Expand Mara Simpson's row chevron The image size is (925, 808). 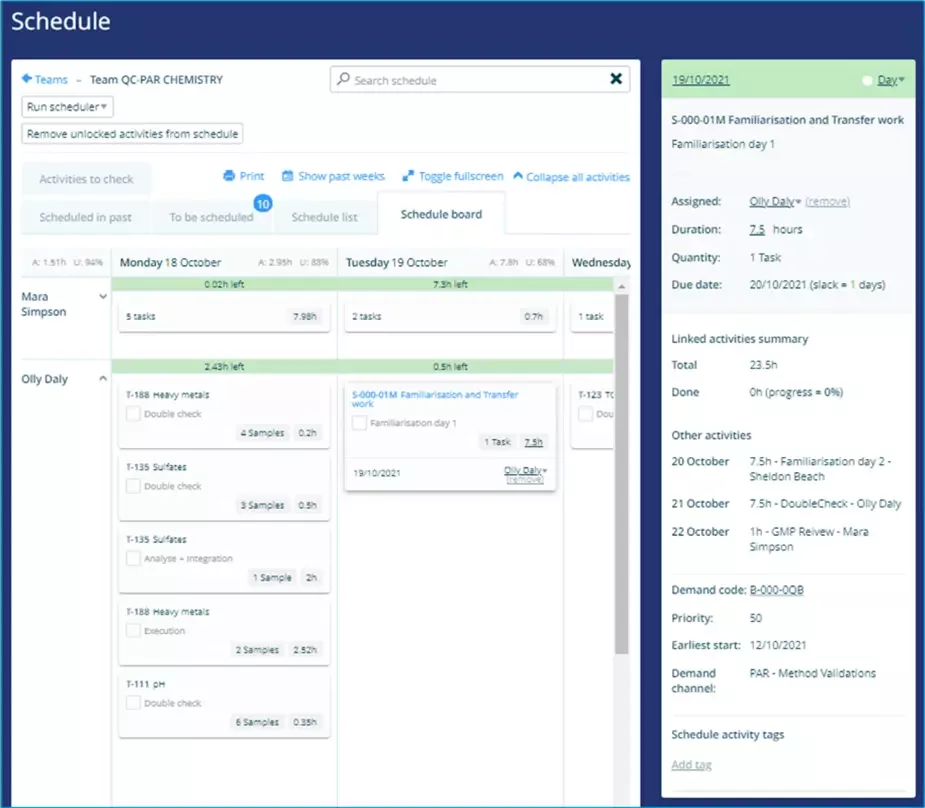(103, 297)
